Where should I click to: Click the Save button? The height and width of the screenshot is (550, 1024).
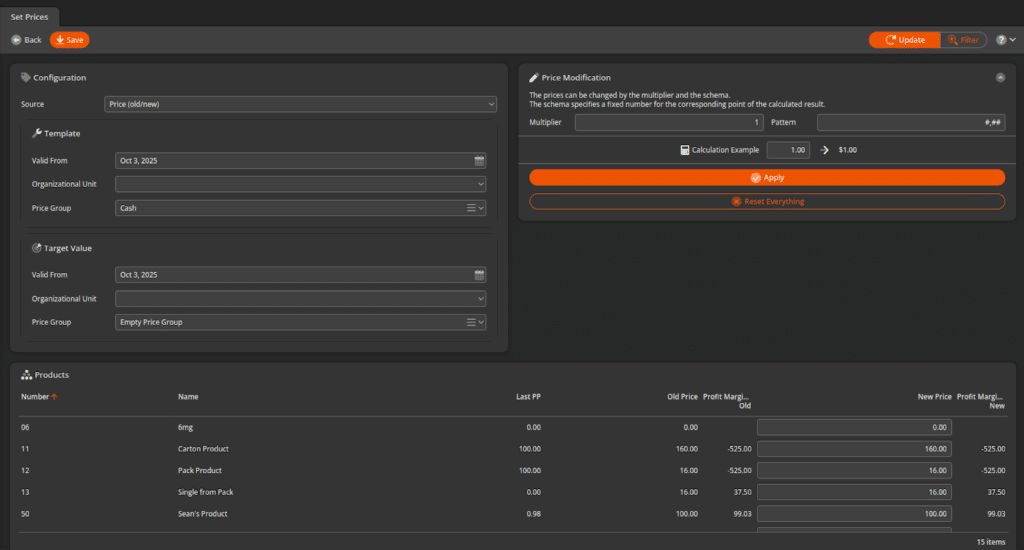69,40
